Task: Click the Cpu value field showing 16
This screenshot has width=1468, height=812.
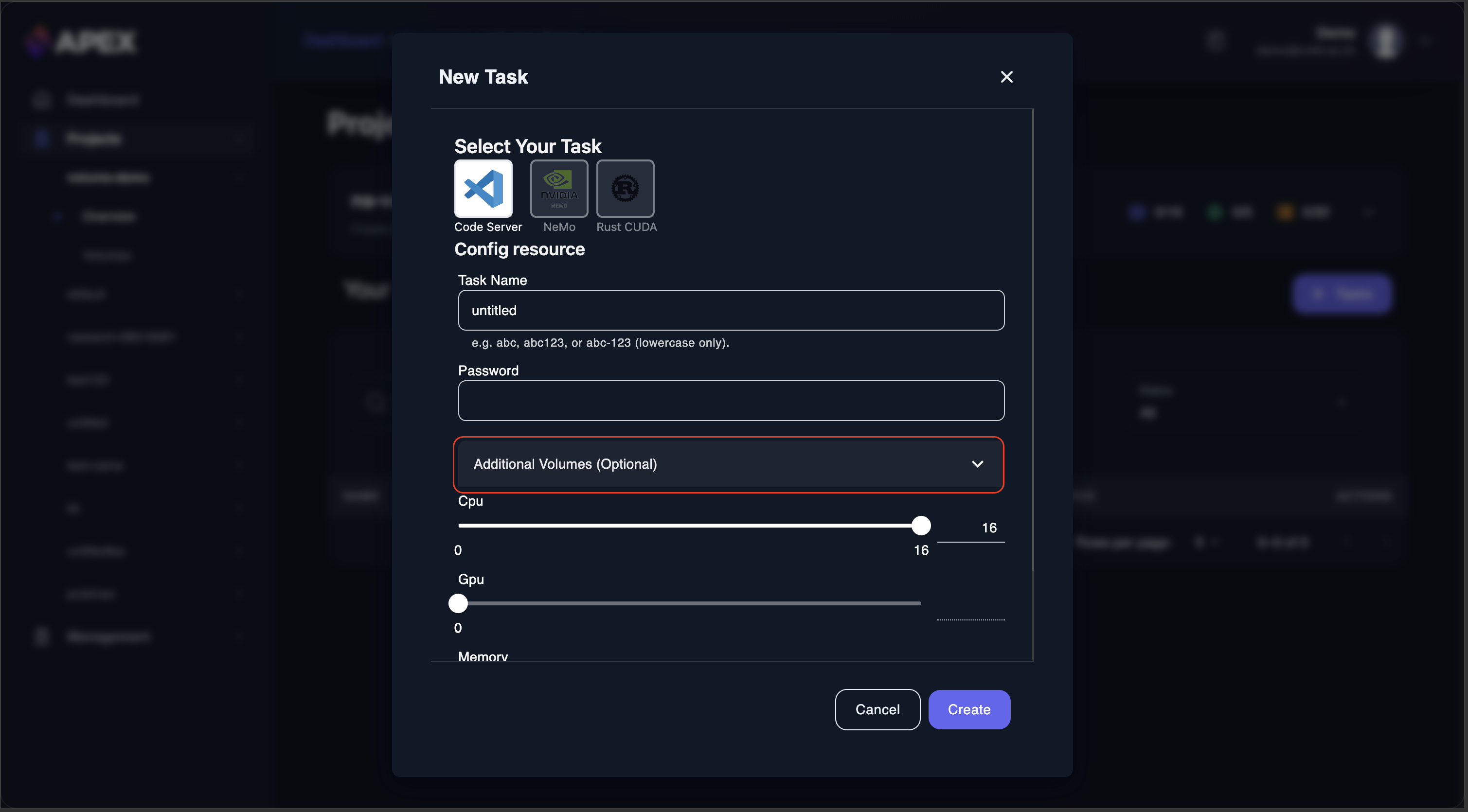Action: [x=970, y=528]
